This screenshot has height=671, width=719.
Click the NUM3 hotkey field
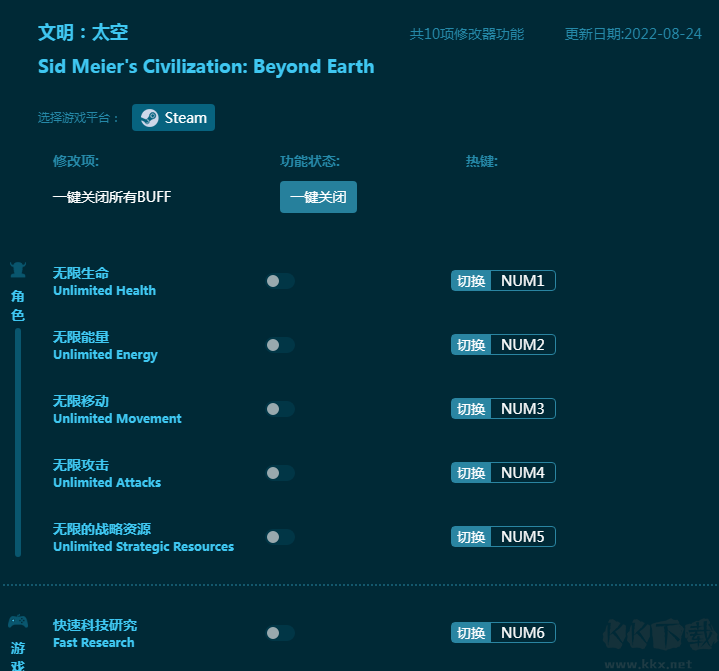523,409
